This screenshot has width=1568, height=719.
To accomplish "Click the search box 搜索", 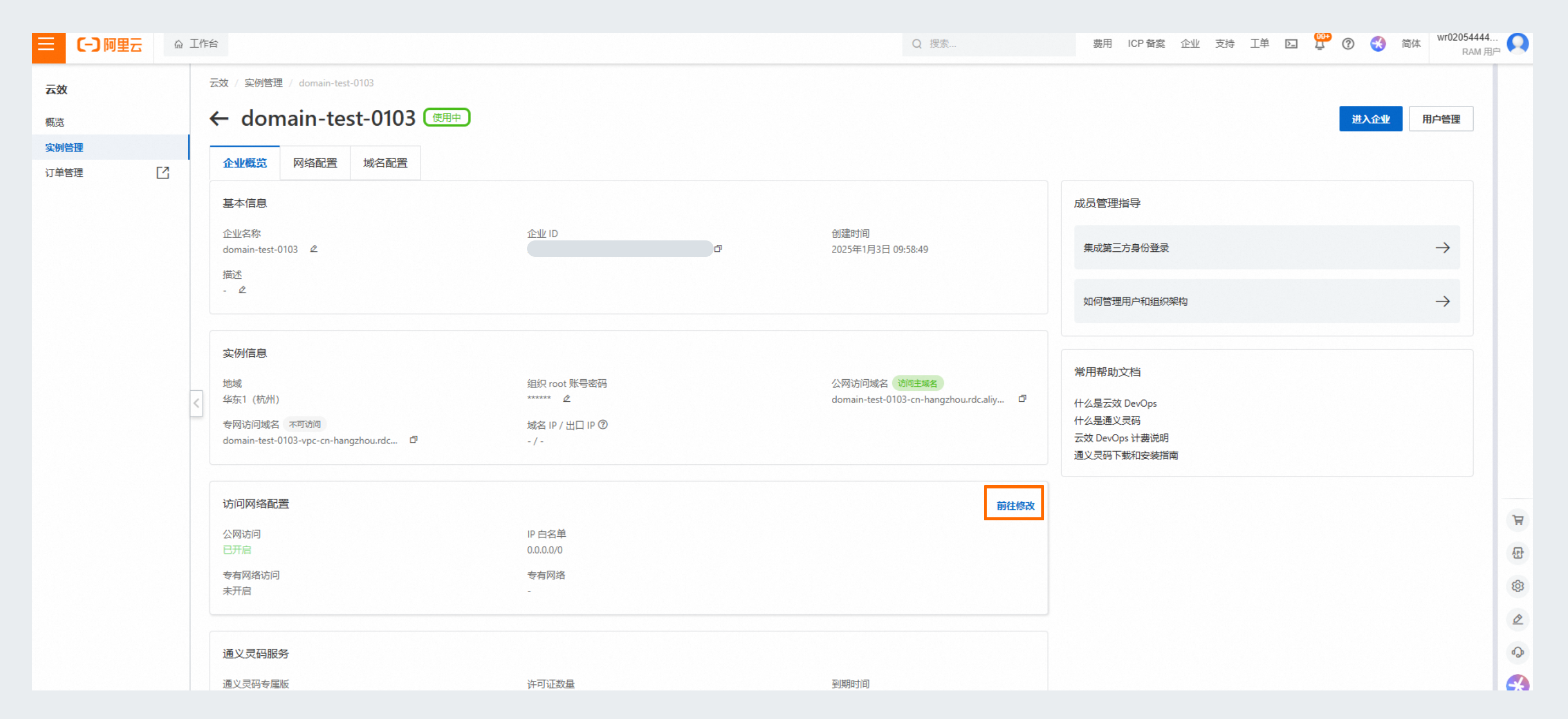I will tap(989, 44).
